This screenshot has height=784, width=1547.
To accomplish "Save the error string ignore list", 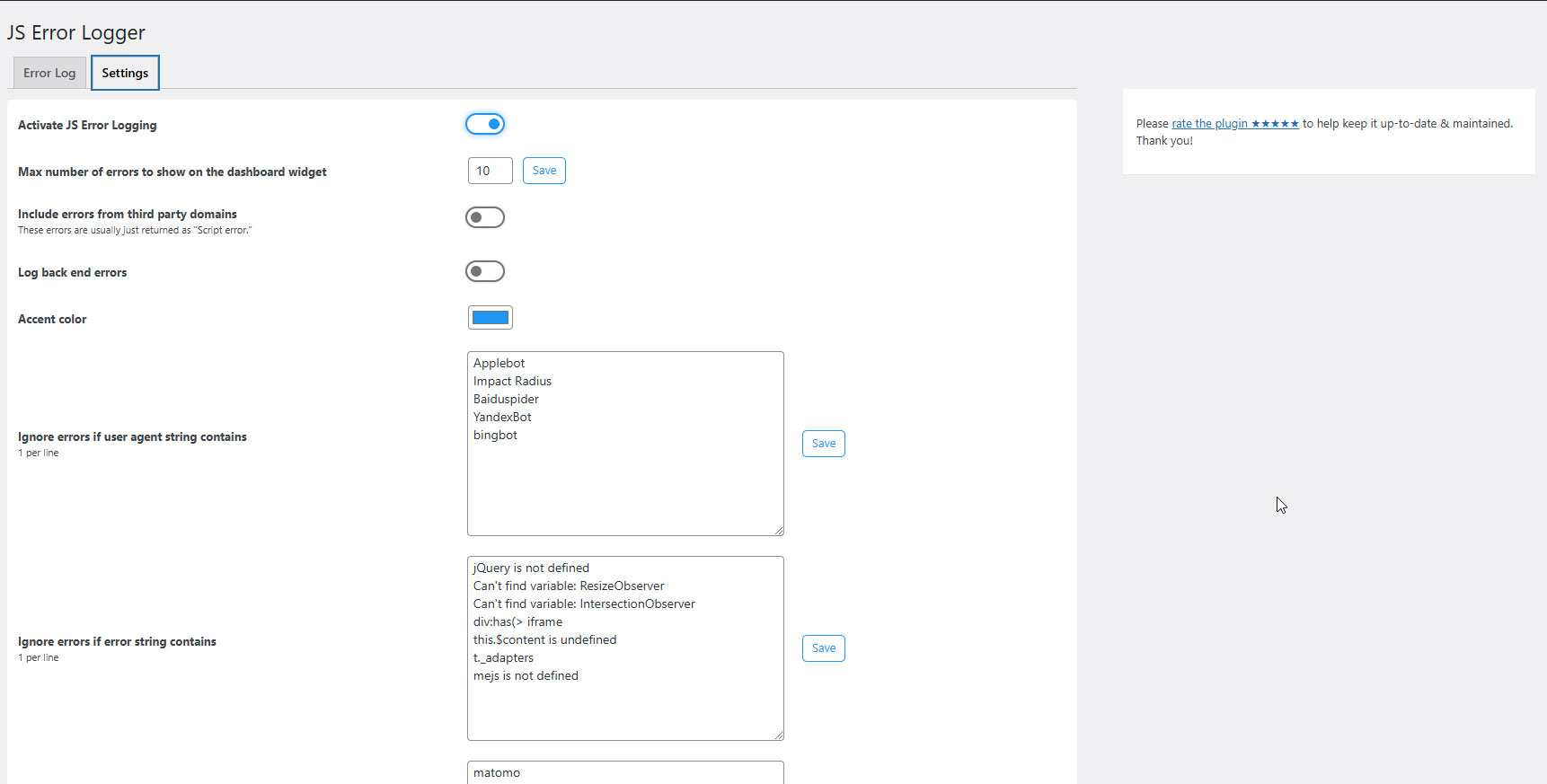I will pyautogui.click(x=824, y=648).
